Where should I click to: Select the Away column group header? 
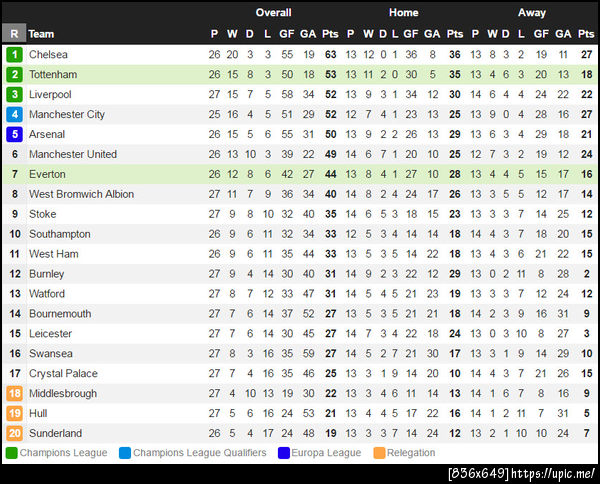click(x=532, y=13)
